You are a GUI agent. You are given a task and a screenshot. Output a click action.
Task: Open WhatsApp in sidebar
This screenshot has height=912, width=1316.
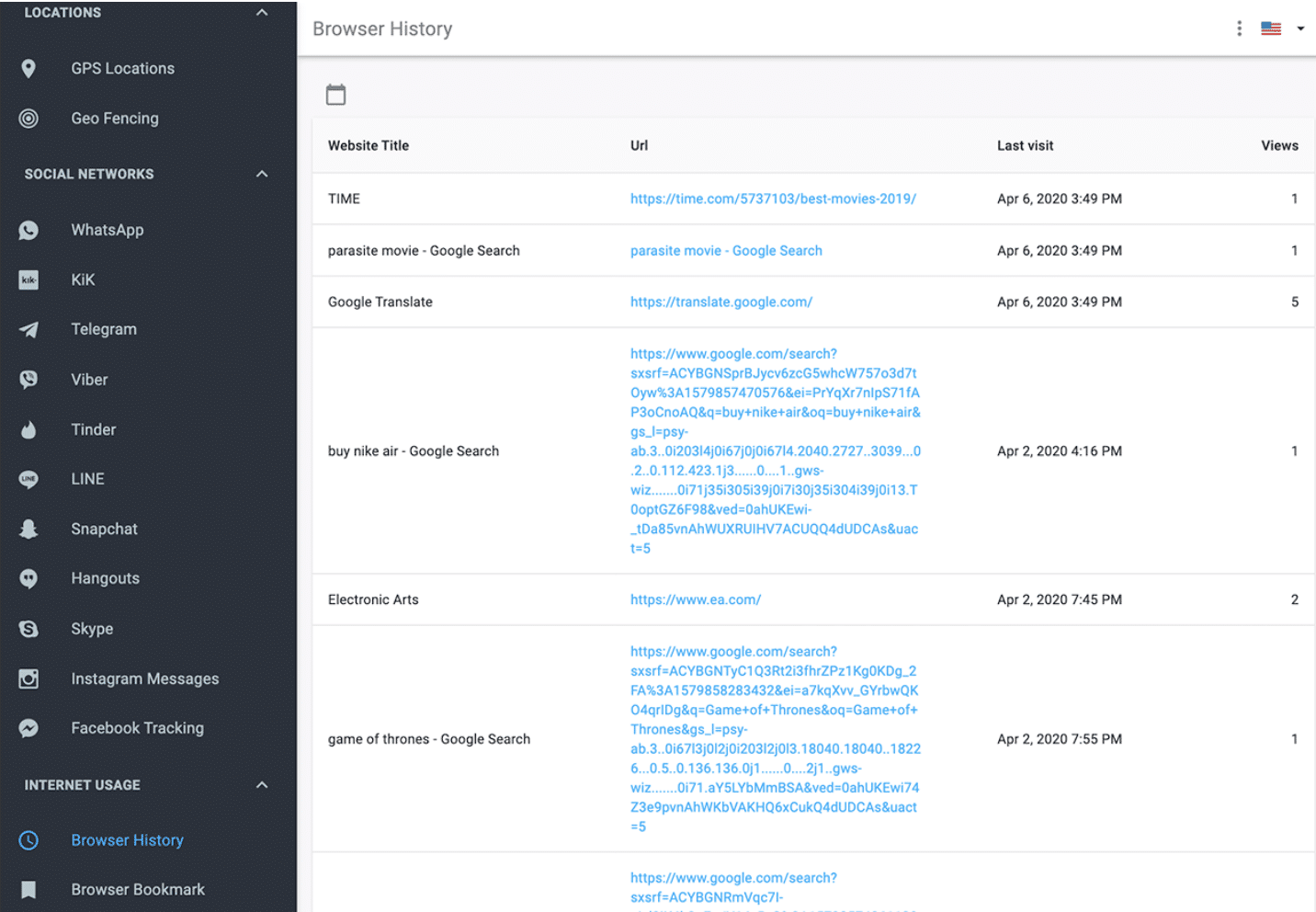point(108,230)
